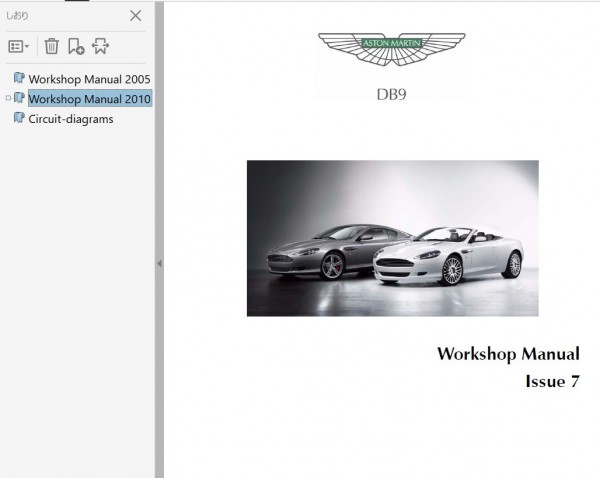Click bookmark icon beside Workshop Manual 2005
The height and width of the screenshot is (478, 600).
tap(19, 78)
